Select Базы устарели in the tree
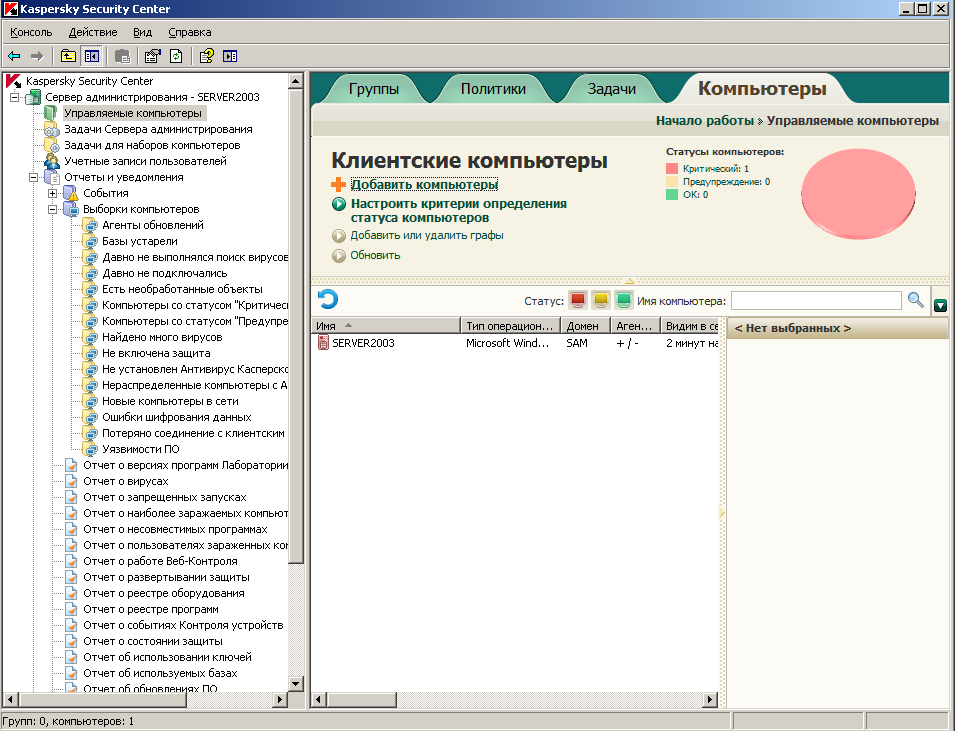The height and width of the screenshot is (731, 956). pyautogui.click(x=140, y=241)
